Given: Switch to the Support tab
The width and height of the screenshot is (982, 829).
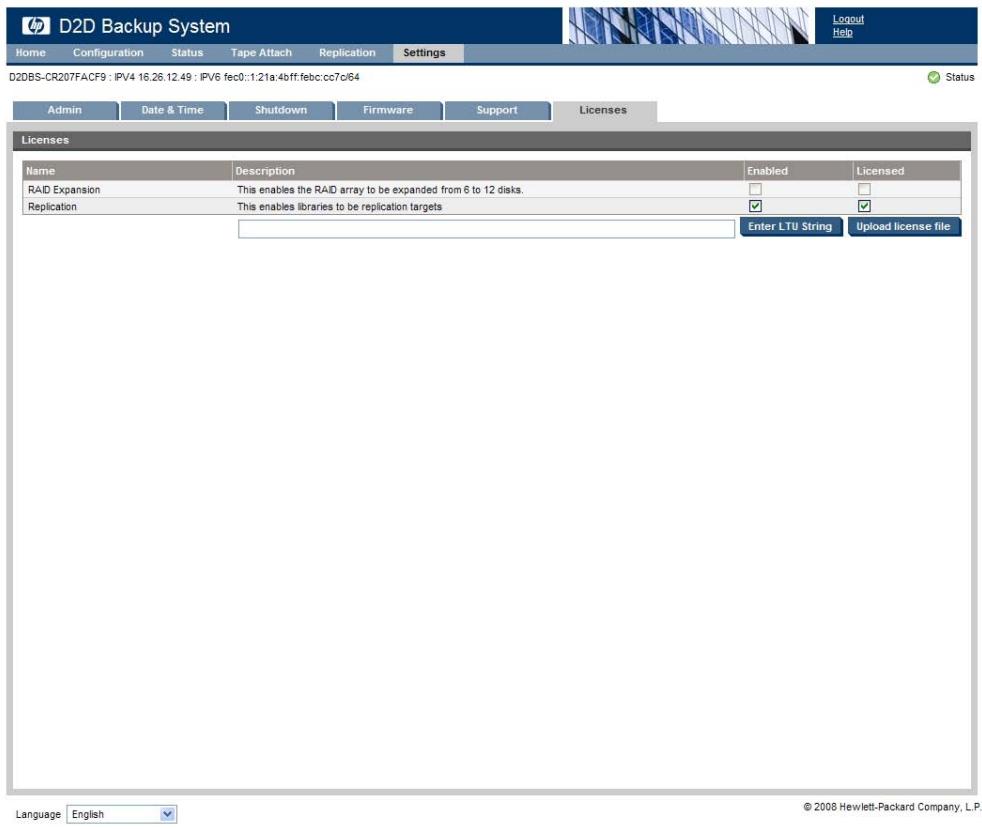Looking at the screenshot, I should click(x=497, y=110).
